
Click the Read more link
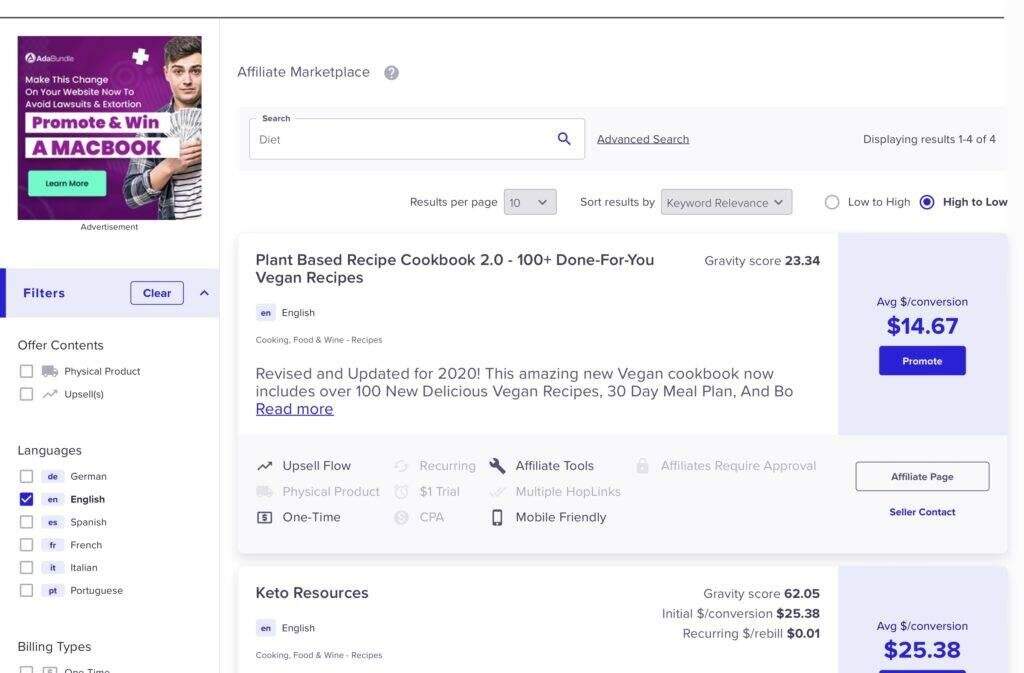click(x=294, y=409)
